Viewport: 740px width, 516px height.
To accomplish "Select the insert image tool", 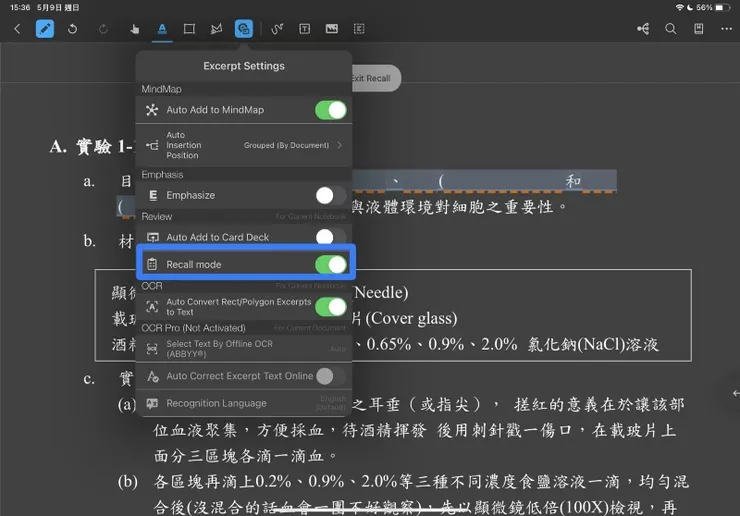I will 332,29.
